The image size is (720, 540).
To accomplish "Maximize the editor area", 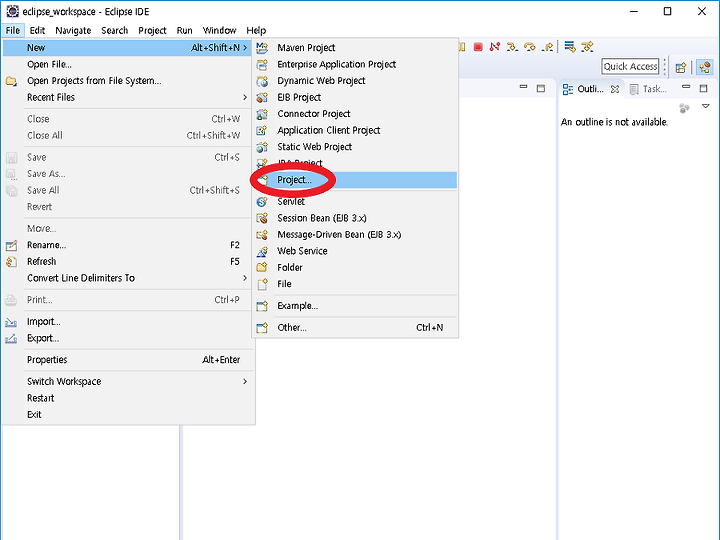I will [541, 88].
